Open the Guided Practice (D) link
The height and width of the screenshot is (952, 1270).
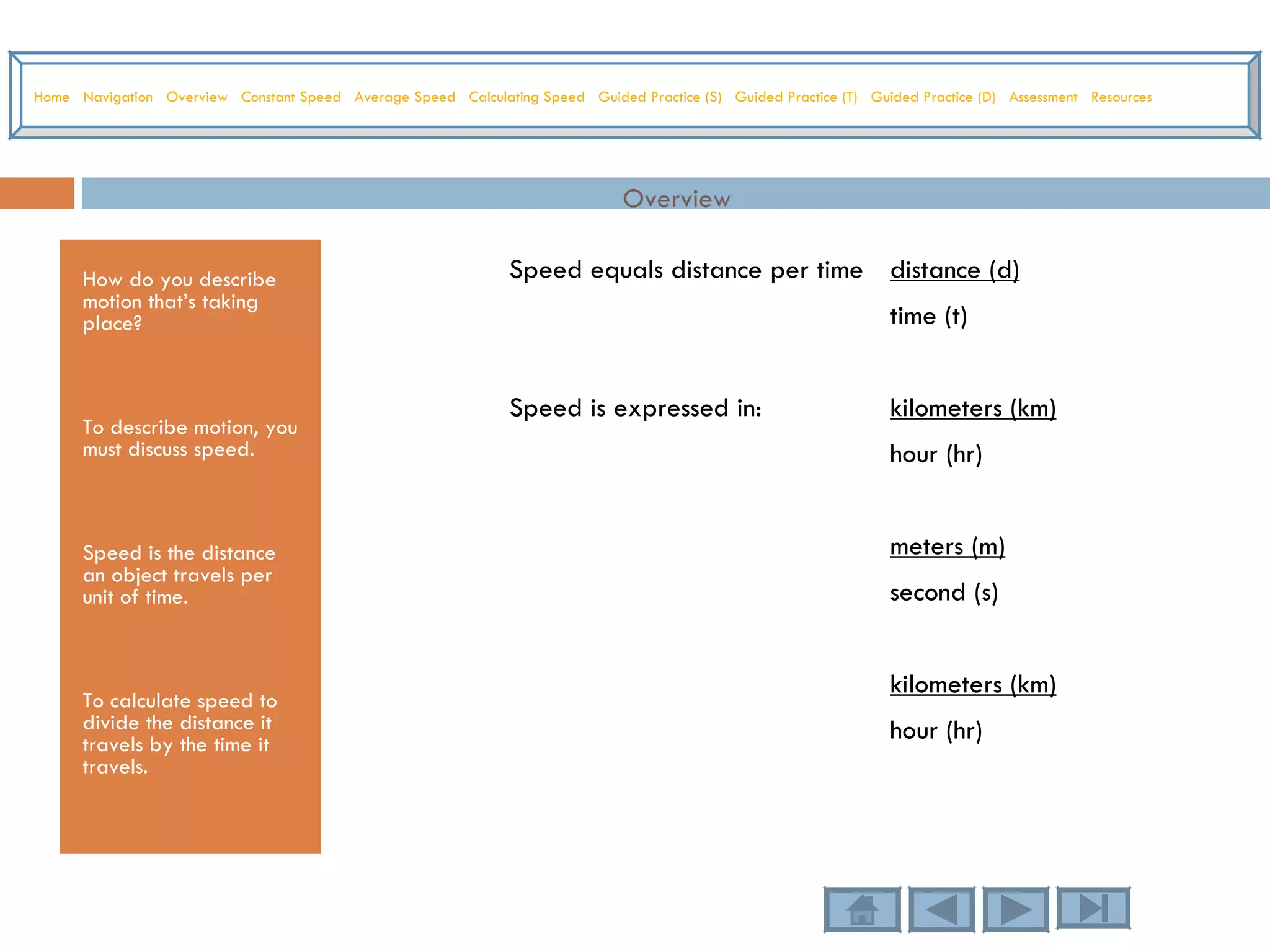[x=933, y=97]
